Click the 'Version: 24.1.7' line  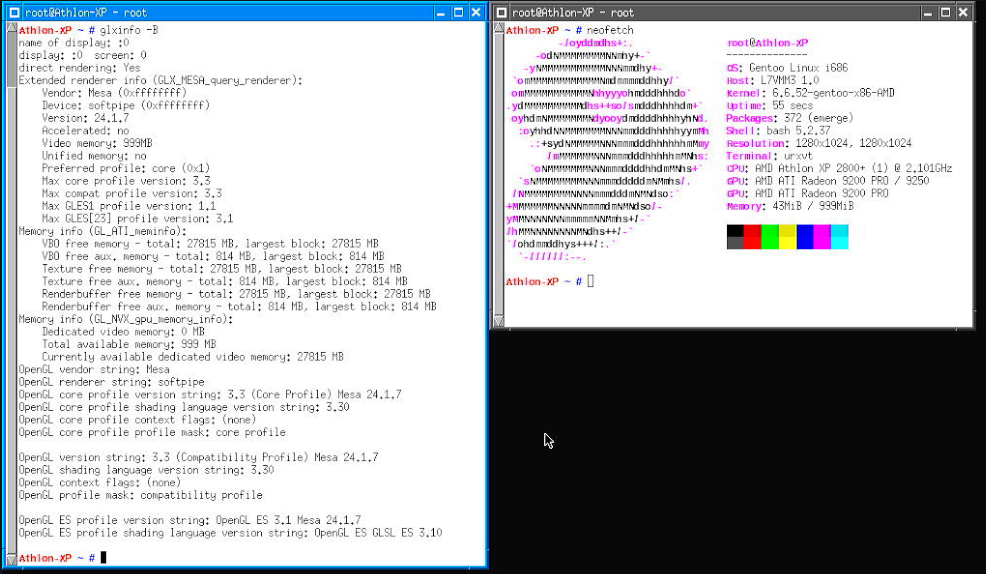point(86,118)
